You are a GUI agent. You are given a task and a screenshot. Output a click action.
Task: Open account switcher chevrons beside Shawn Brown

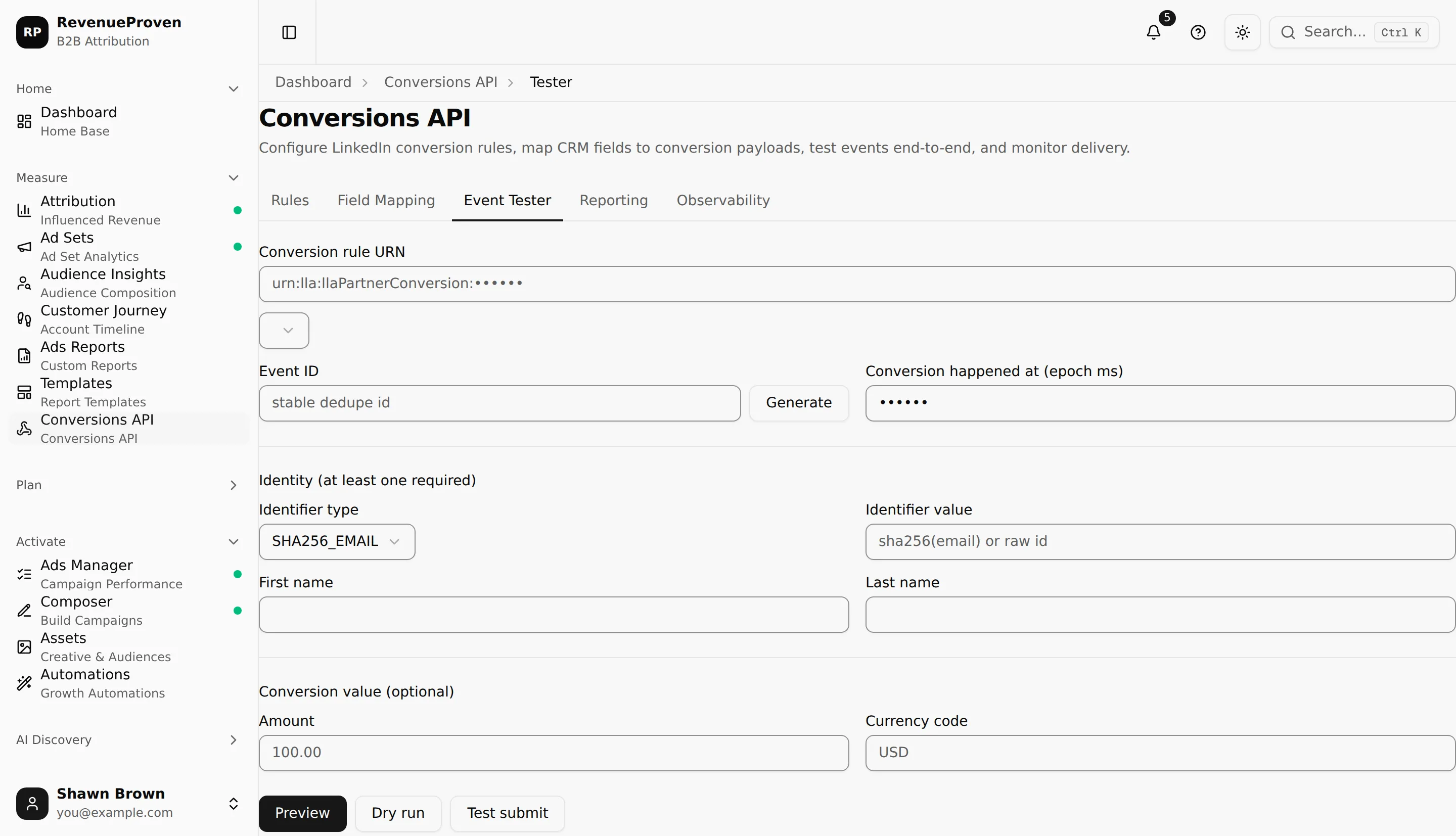[233, 803]
